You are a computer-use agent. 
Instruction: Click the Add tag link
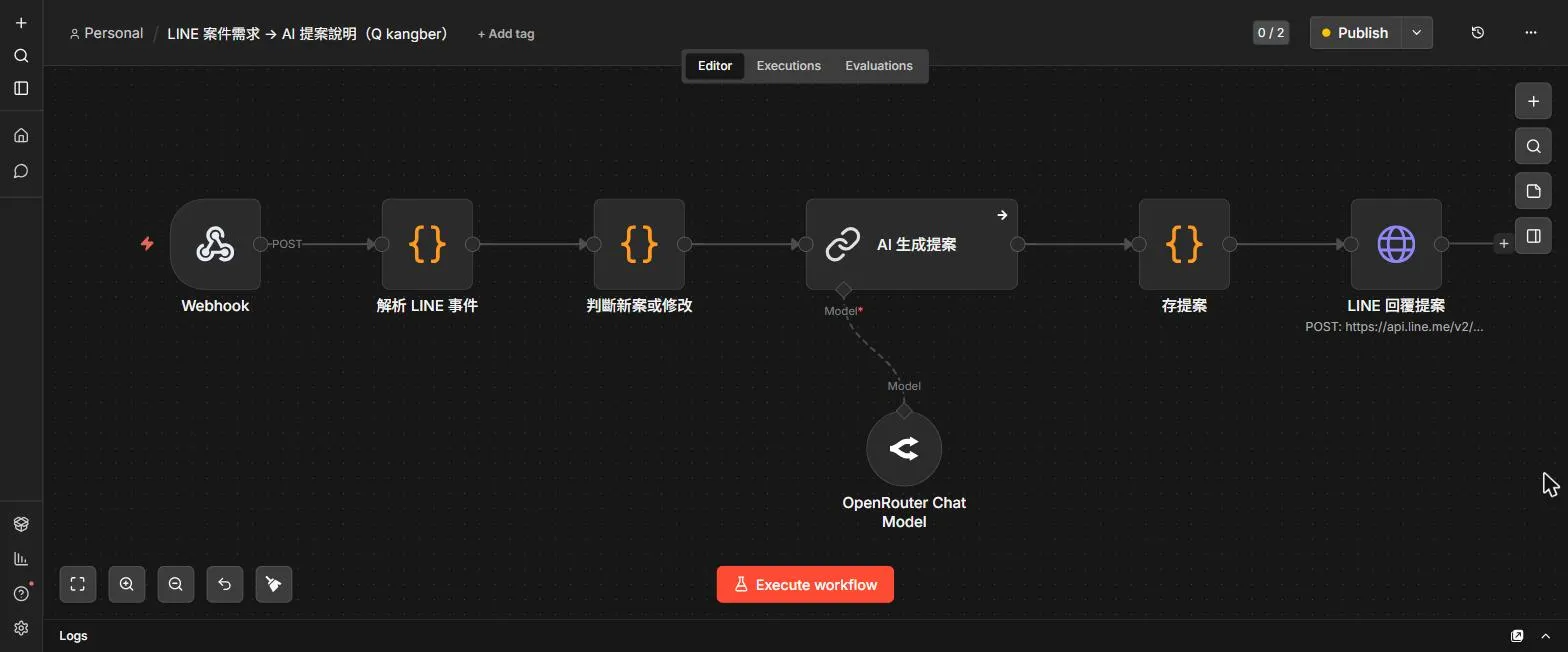(506, 34)
